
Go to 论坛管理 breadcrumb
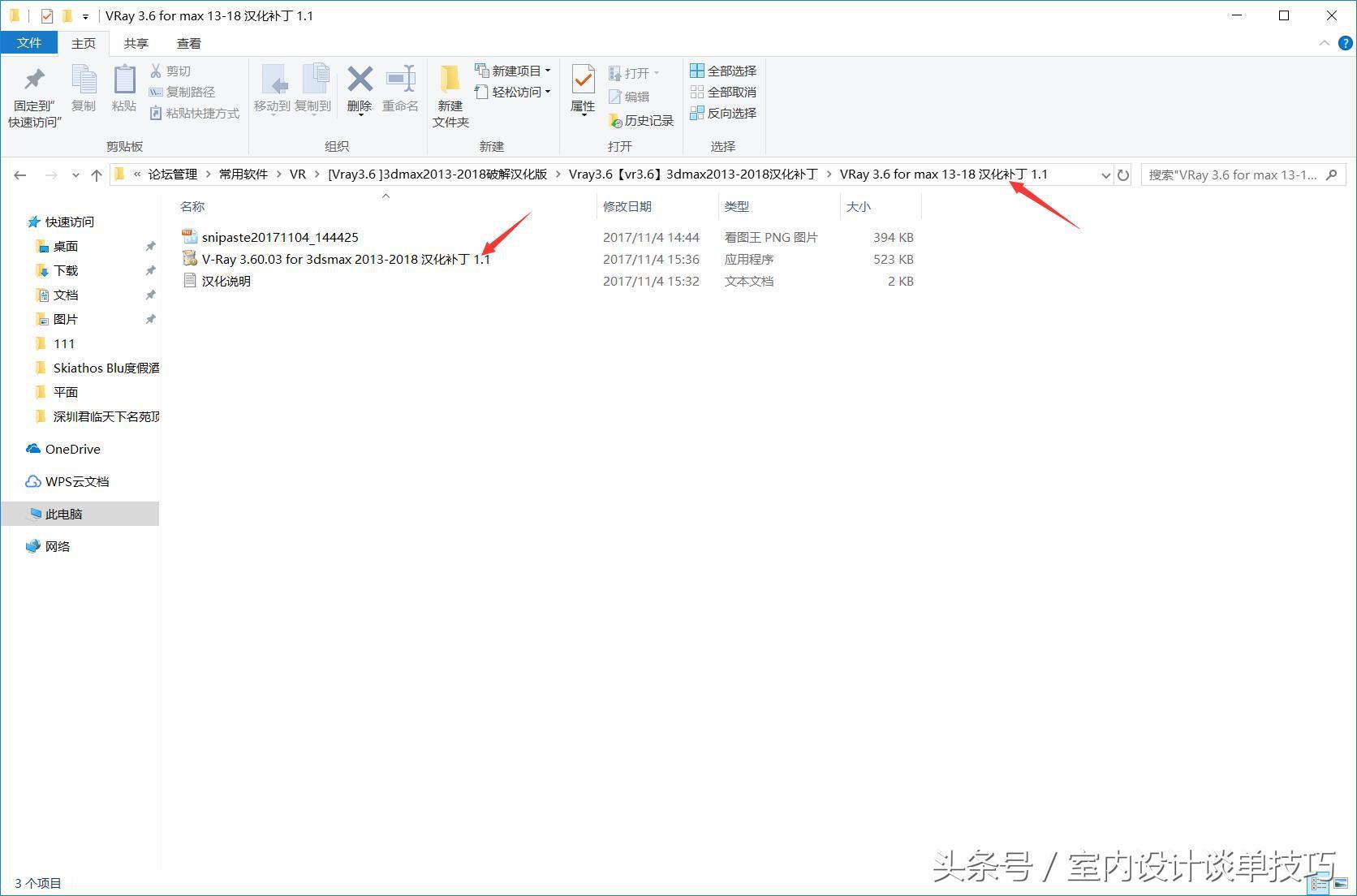pyautogui.click(x=172, y=174)
